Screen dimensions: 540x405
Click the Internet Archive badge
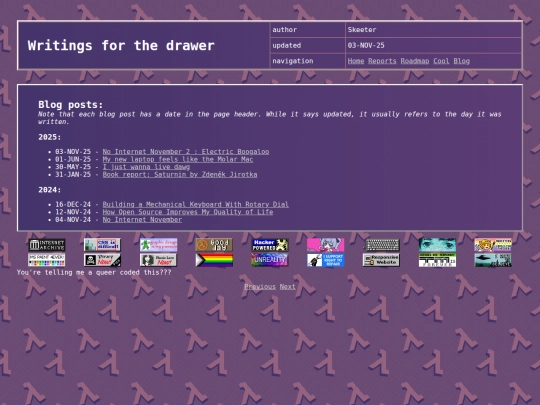click(46, 245)
